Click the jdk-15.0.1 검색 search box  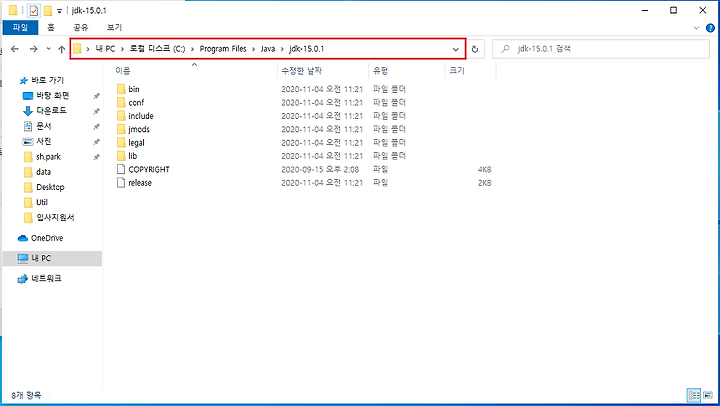point(601,49)
